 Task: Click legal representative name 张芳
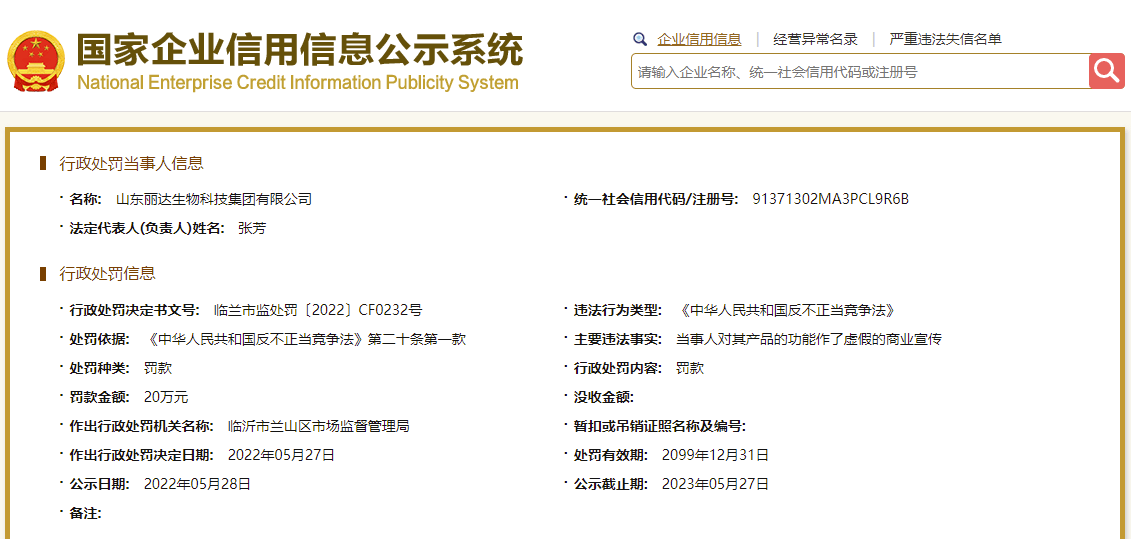(252, 228)
